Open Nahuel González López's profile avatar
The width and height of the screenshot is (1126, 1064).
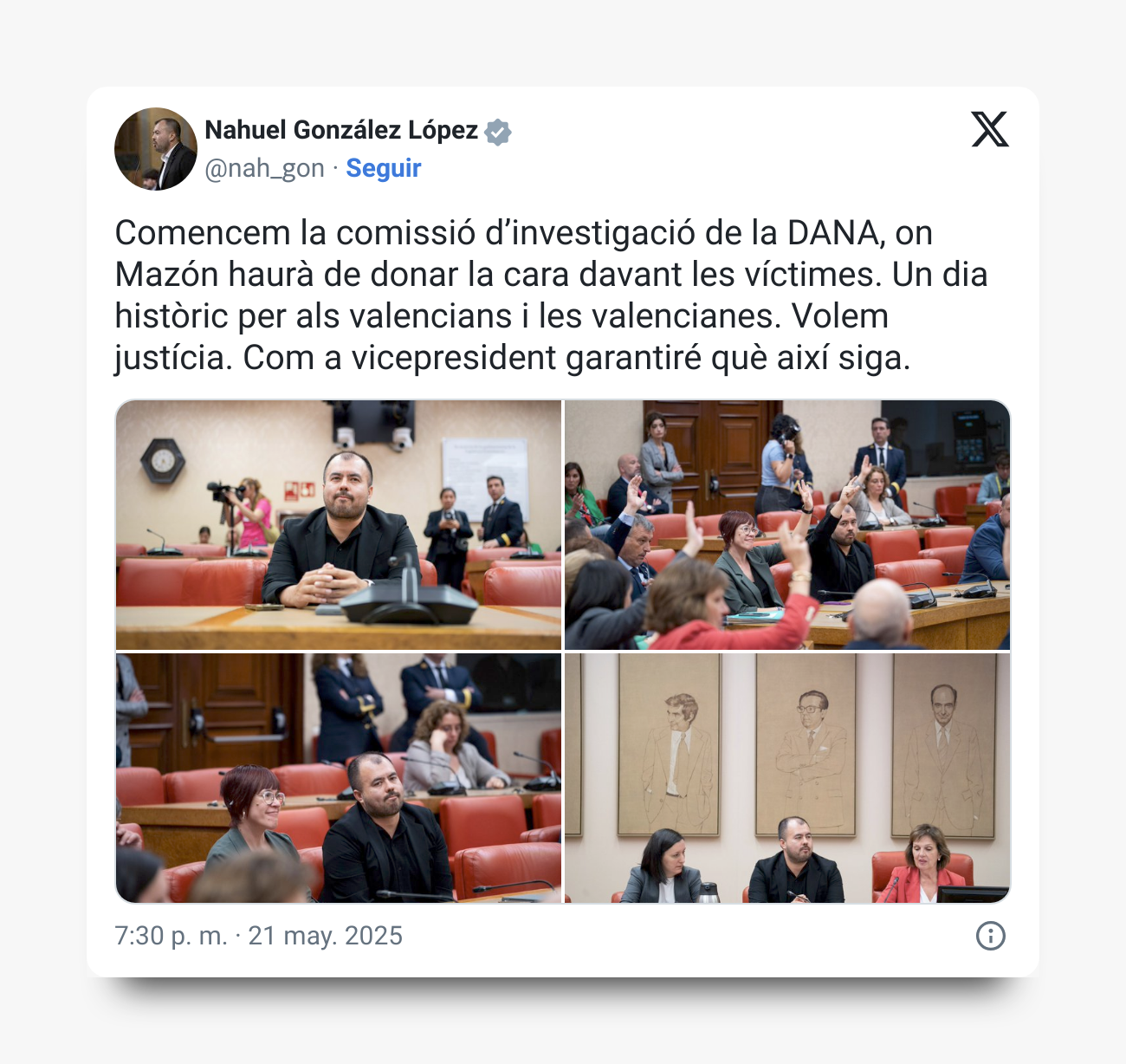[x=156, y=149]
